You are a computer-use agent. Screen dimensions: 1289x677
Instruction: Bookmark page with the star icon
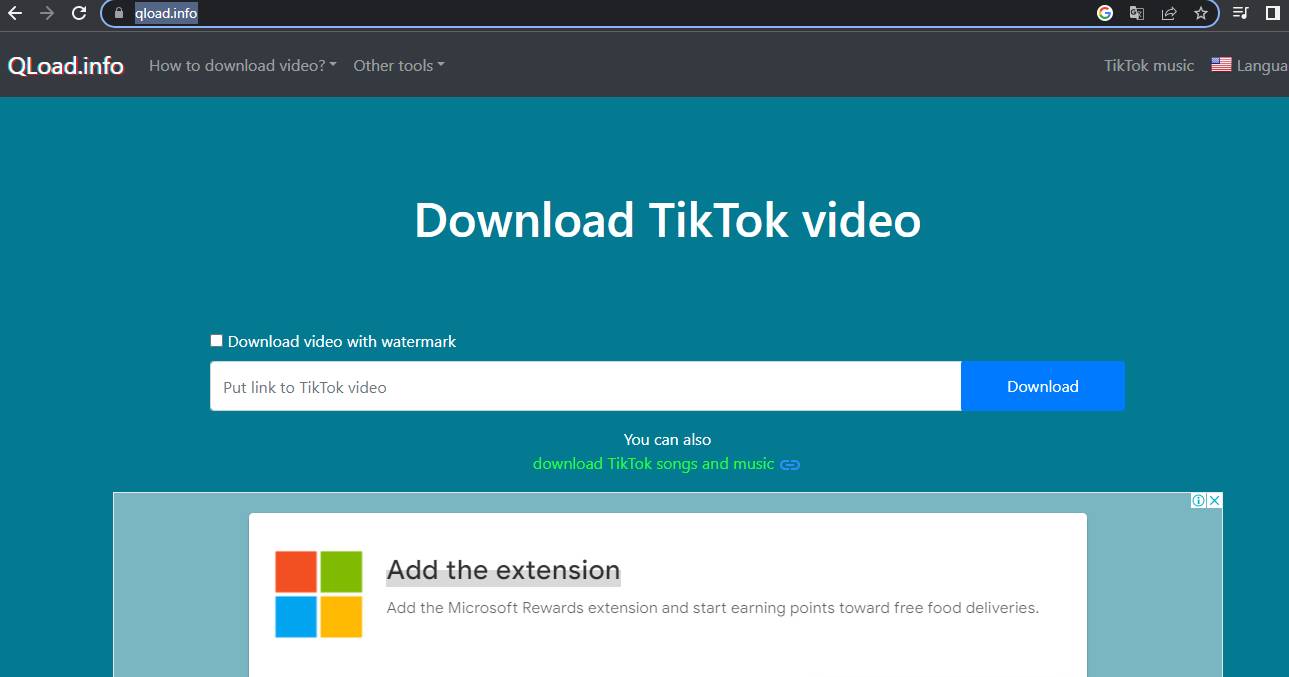click(x=1200, y=13)
